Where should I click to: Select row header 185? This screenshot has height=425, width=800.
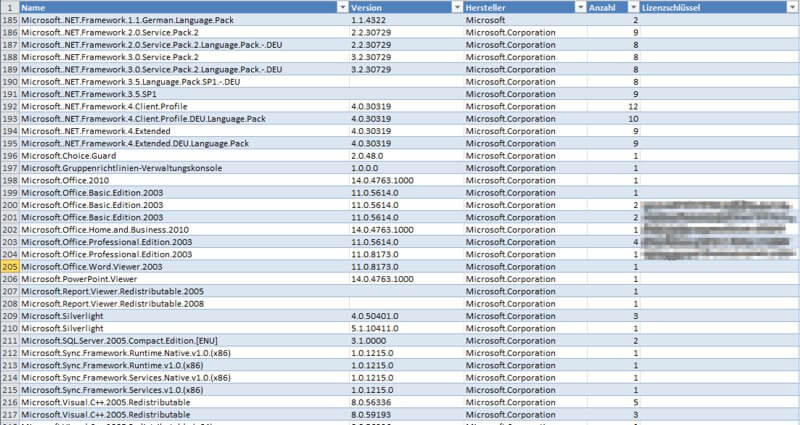[10, 20]
